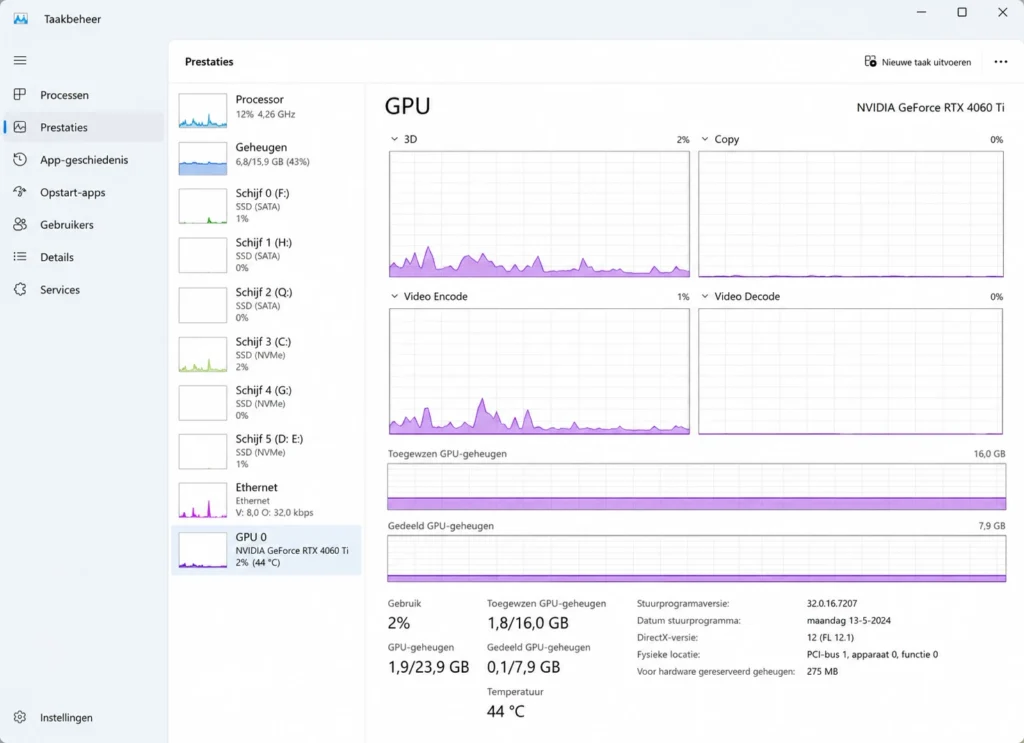This screenshot has width=1024, height=743.
Task: Open the 3D engine dropdown chevron
Action: tap(394, 139)
